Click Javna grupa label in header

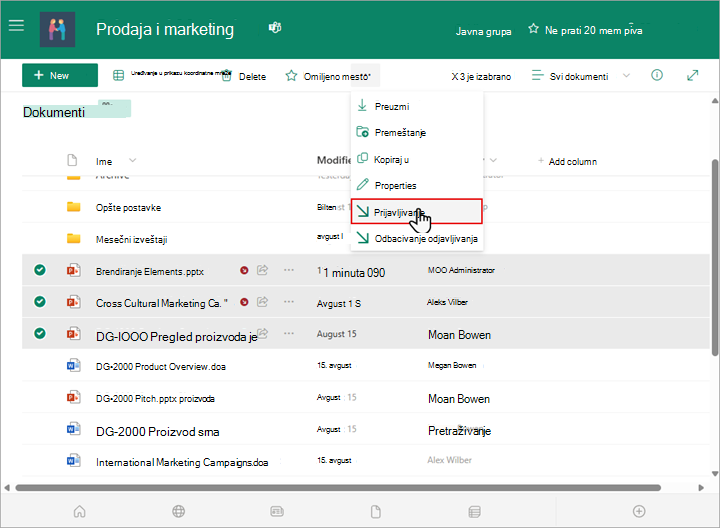483,31
